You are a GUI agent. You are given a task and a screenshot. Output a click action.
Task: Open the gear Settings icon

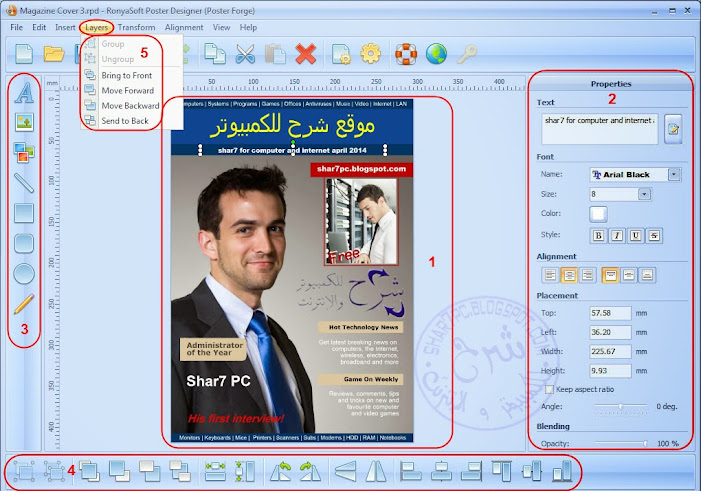[371, 54]
